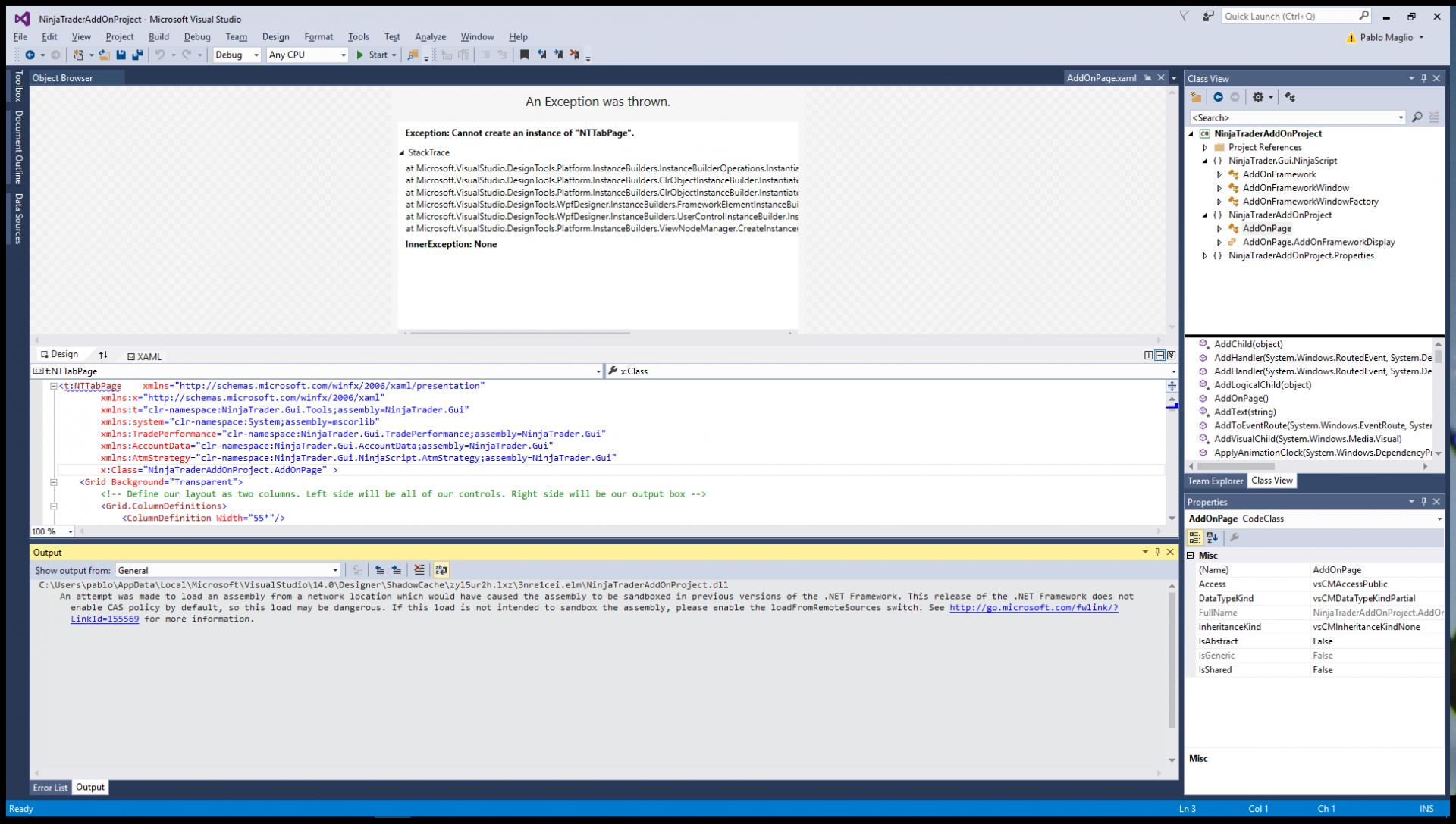Viewport: 1456px width, 824px height.
Task: Collapse the StackTrace section
Action: 402,152
